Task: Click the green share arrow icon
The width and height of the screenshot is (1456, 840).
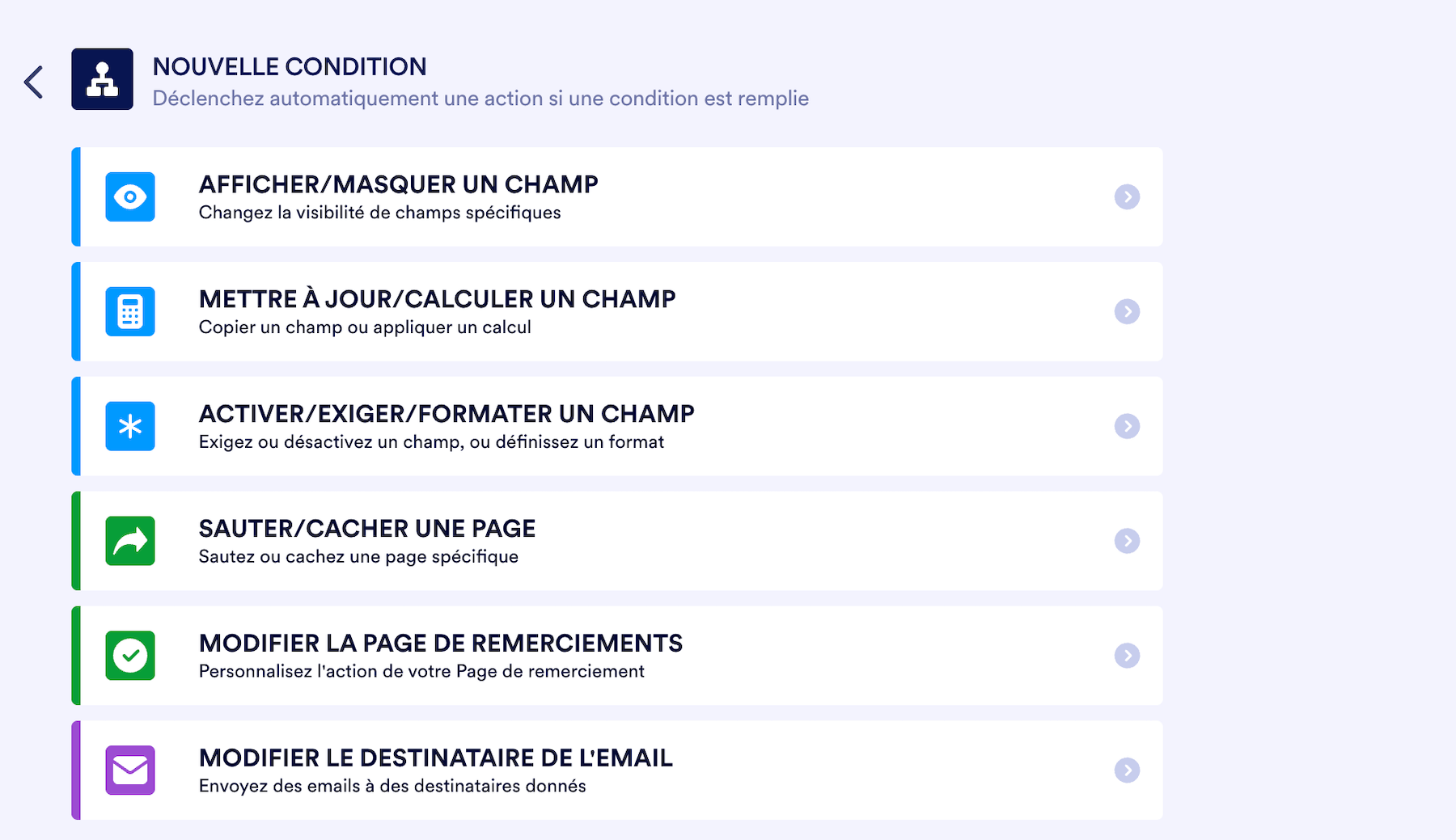Action: point(130,541)
